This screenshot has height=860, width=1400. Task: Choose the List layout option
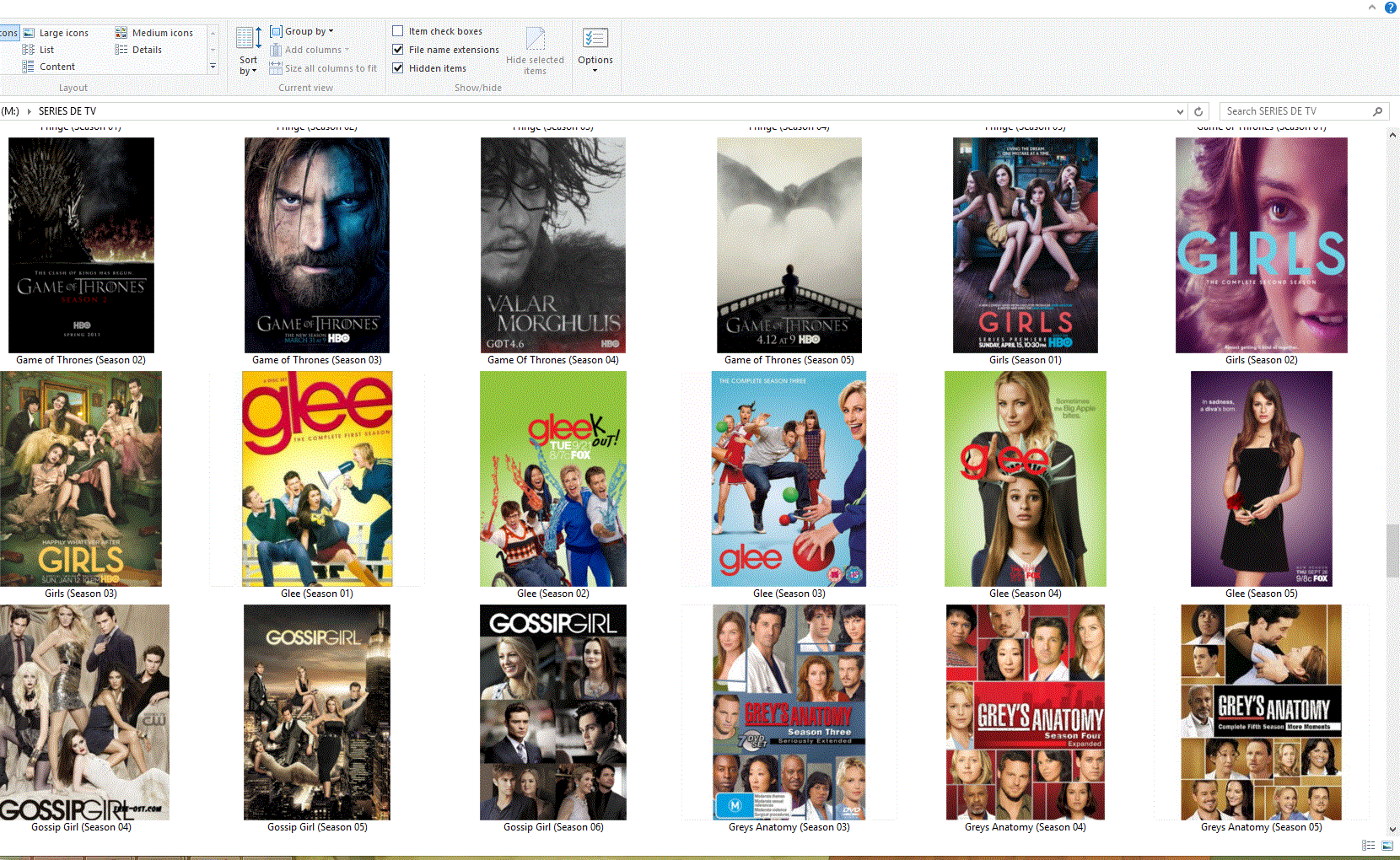pyautogui.click(x=38, y=50)
